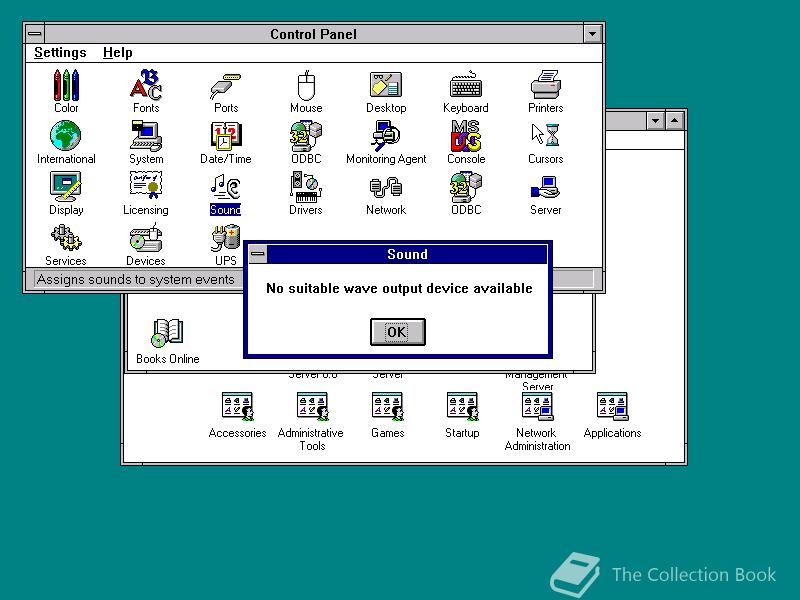Maximize the Program Manager window behind
800x600 pixels.
point(674,121)
